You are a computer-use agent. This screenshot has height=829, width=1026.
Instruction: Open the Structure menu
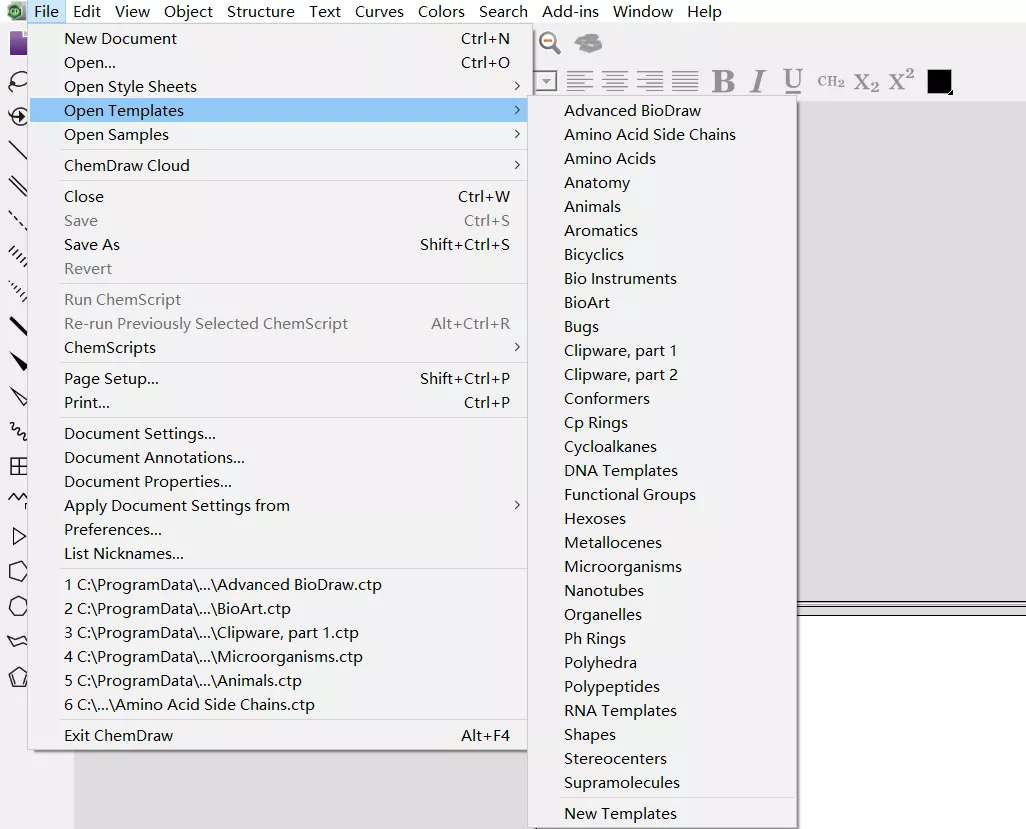click(260, 11)
